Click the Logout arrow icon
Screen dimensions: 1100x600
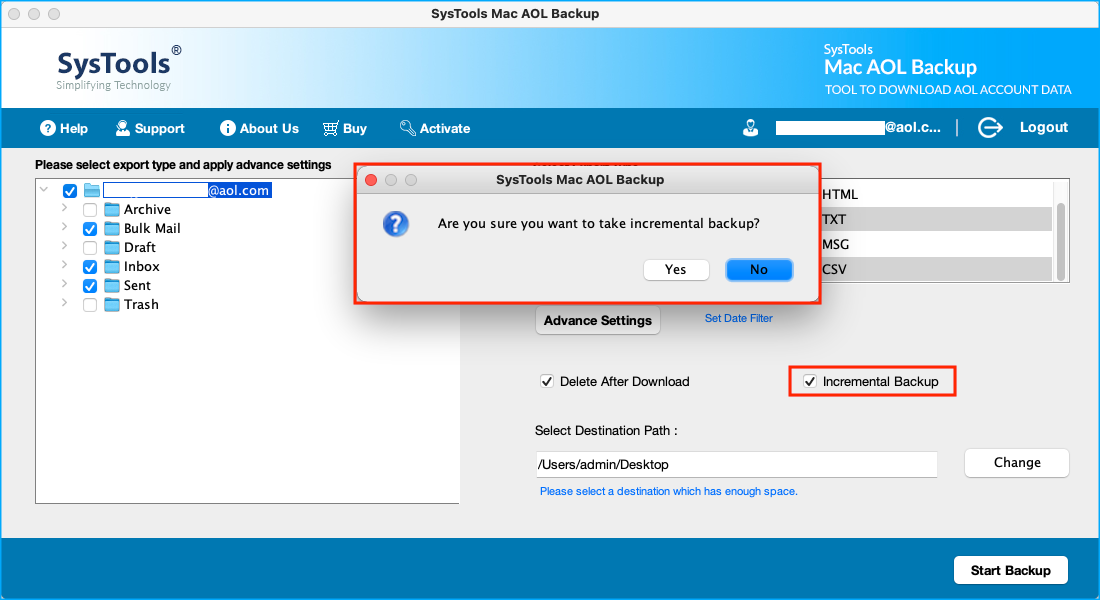click(x=990, y=128)
